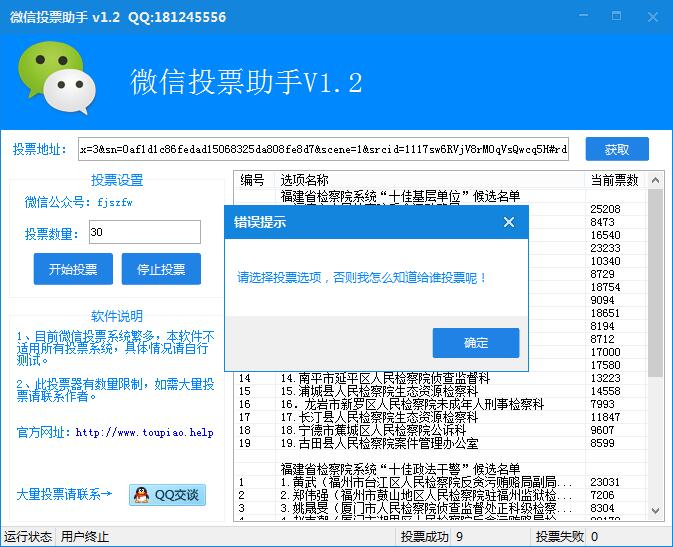Image resolution: width=673 pixels, height=547 pixels.
Task: Select row 16 龙岩市新罗区人民检察院未成年人刑事检察科
Action: coord(440,404)
